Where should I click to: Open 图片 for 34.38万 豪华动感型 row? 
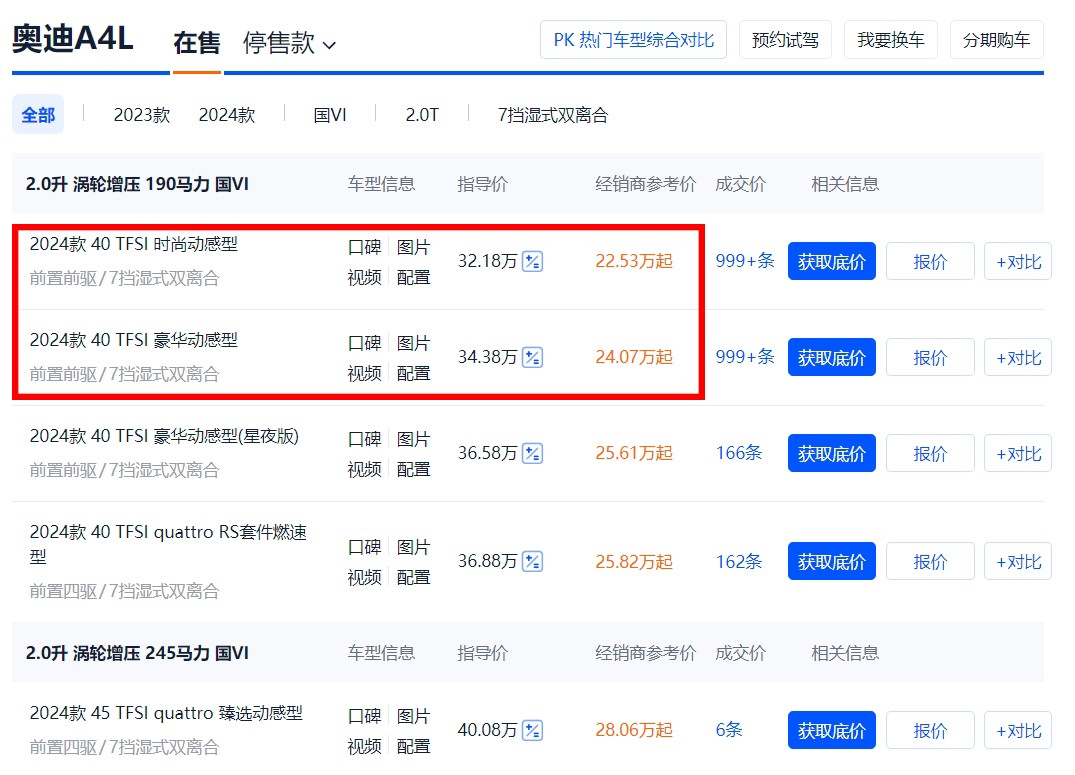click(413, 344)
